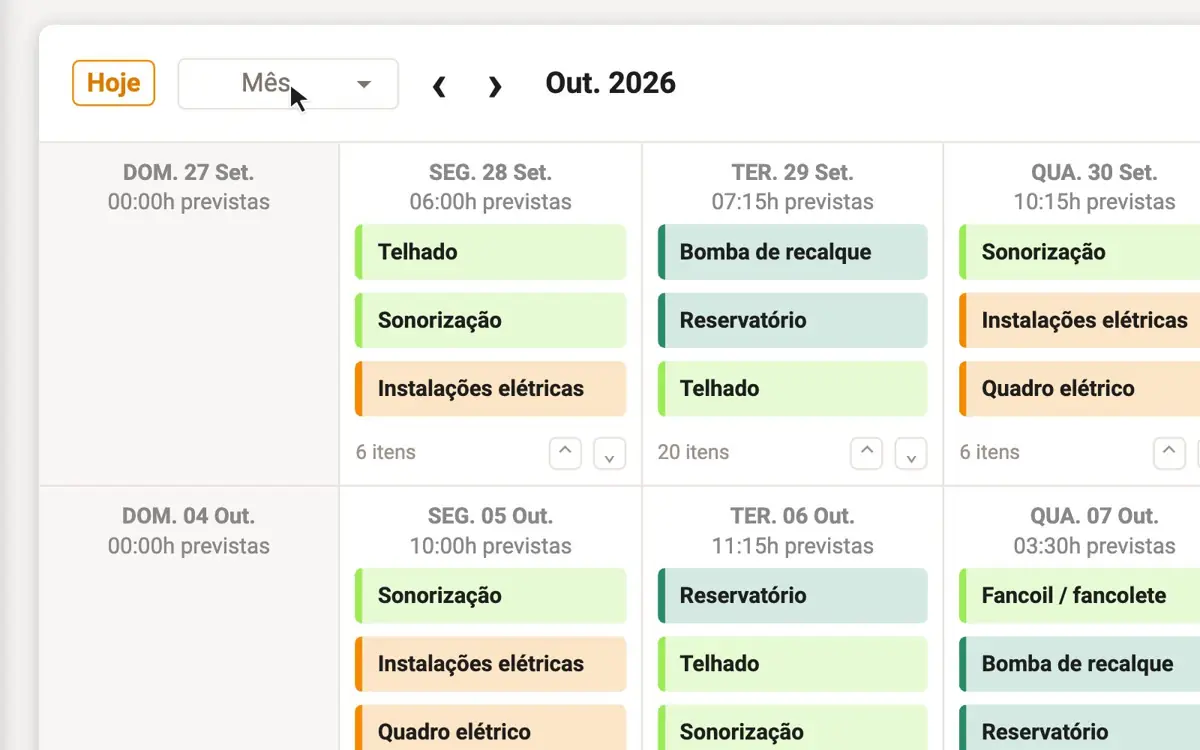Open Telhado item on TER. 29 Set.
Image resolution: width=1200 pixels, height=750 pixels.
[792, 389]
